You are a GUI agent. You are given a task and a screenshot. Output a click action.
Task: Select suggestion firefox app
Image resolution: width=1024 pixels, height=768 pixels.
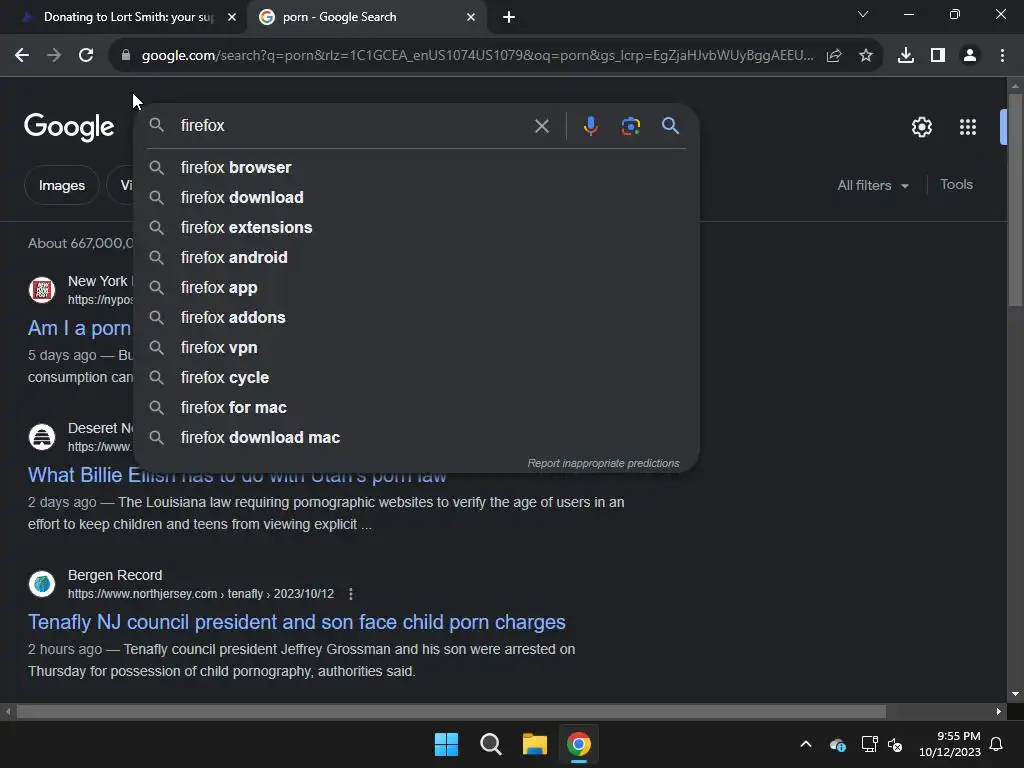coord(417,287)
